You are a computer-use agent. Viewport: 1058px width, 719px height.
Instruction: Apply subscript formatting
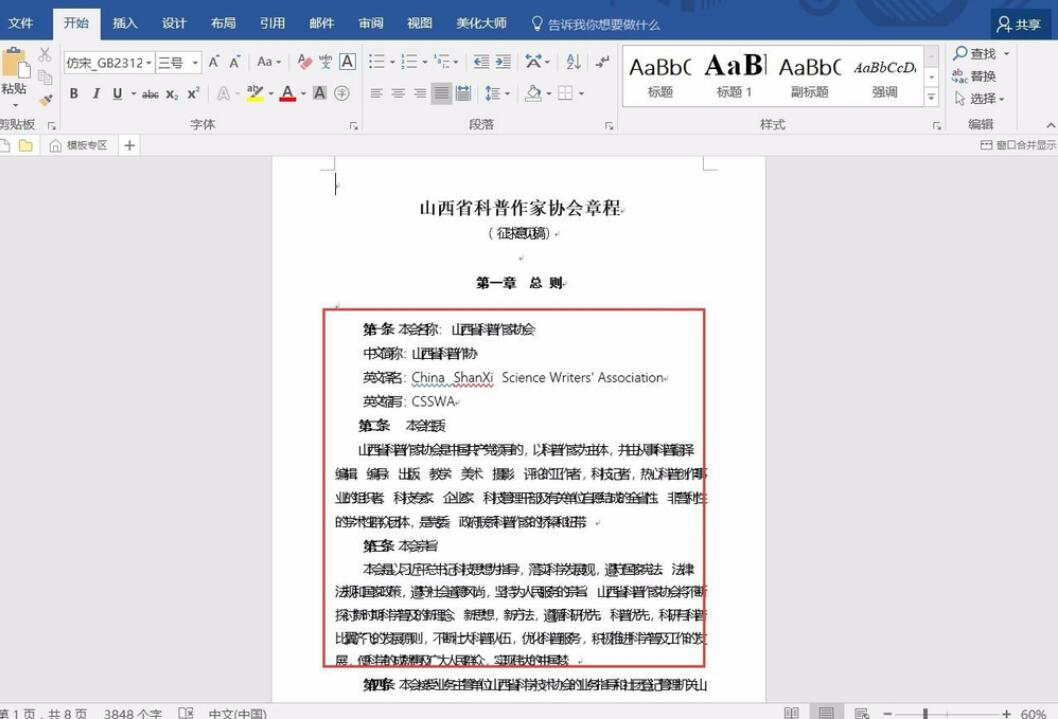(172, 94)
